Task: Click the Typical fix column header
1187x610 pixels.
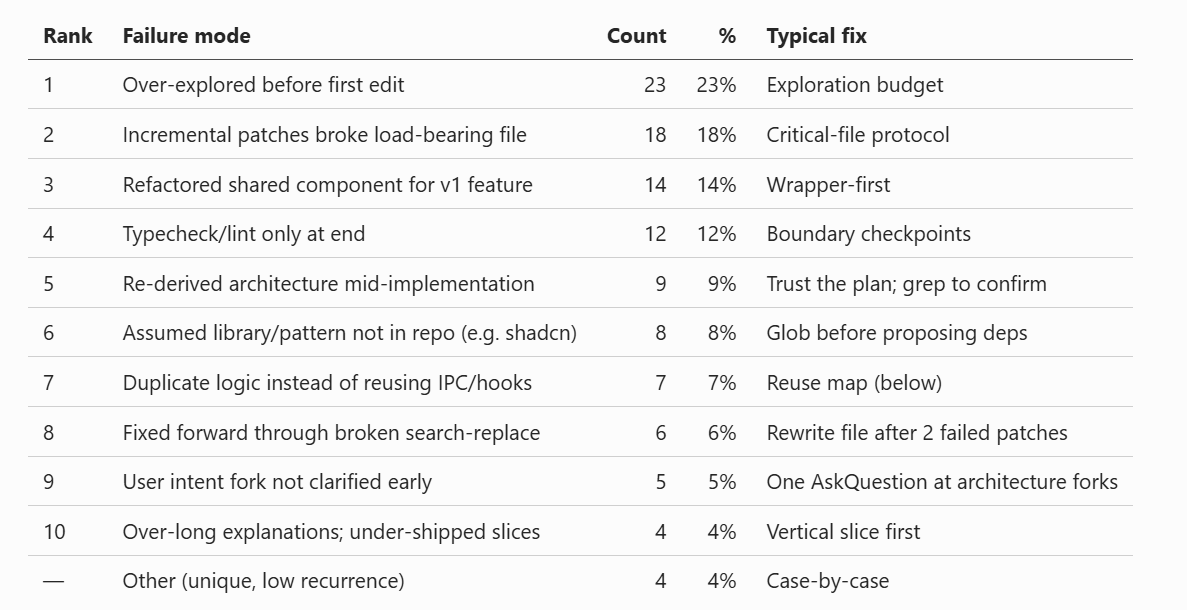Action: coord(816,36)
